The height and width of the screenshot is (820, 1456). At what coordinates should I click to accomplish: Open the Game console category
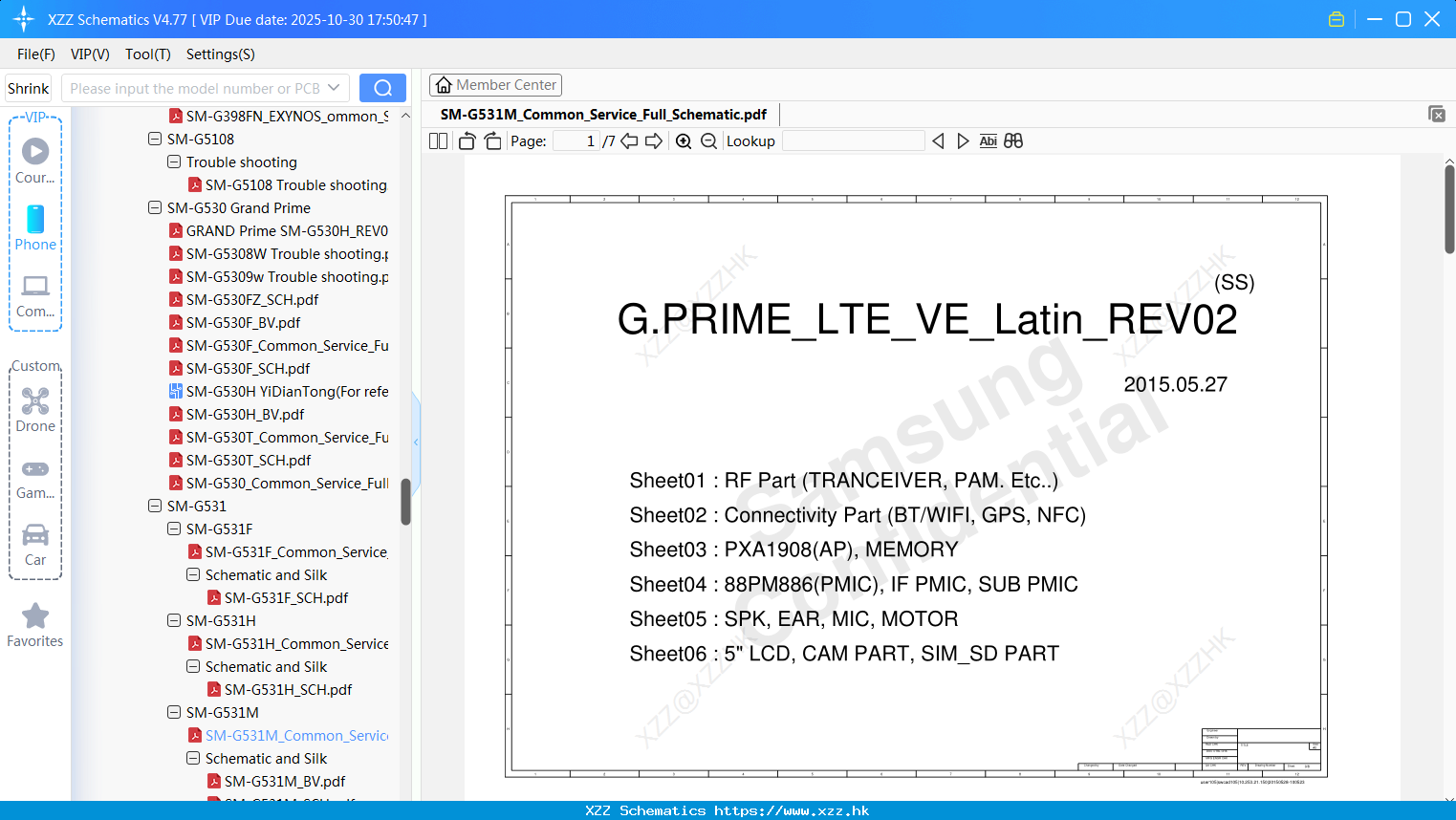coord(35,479)
